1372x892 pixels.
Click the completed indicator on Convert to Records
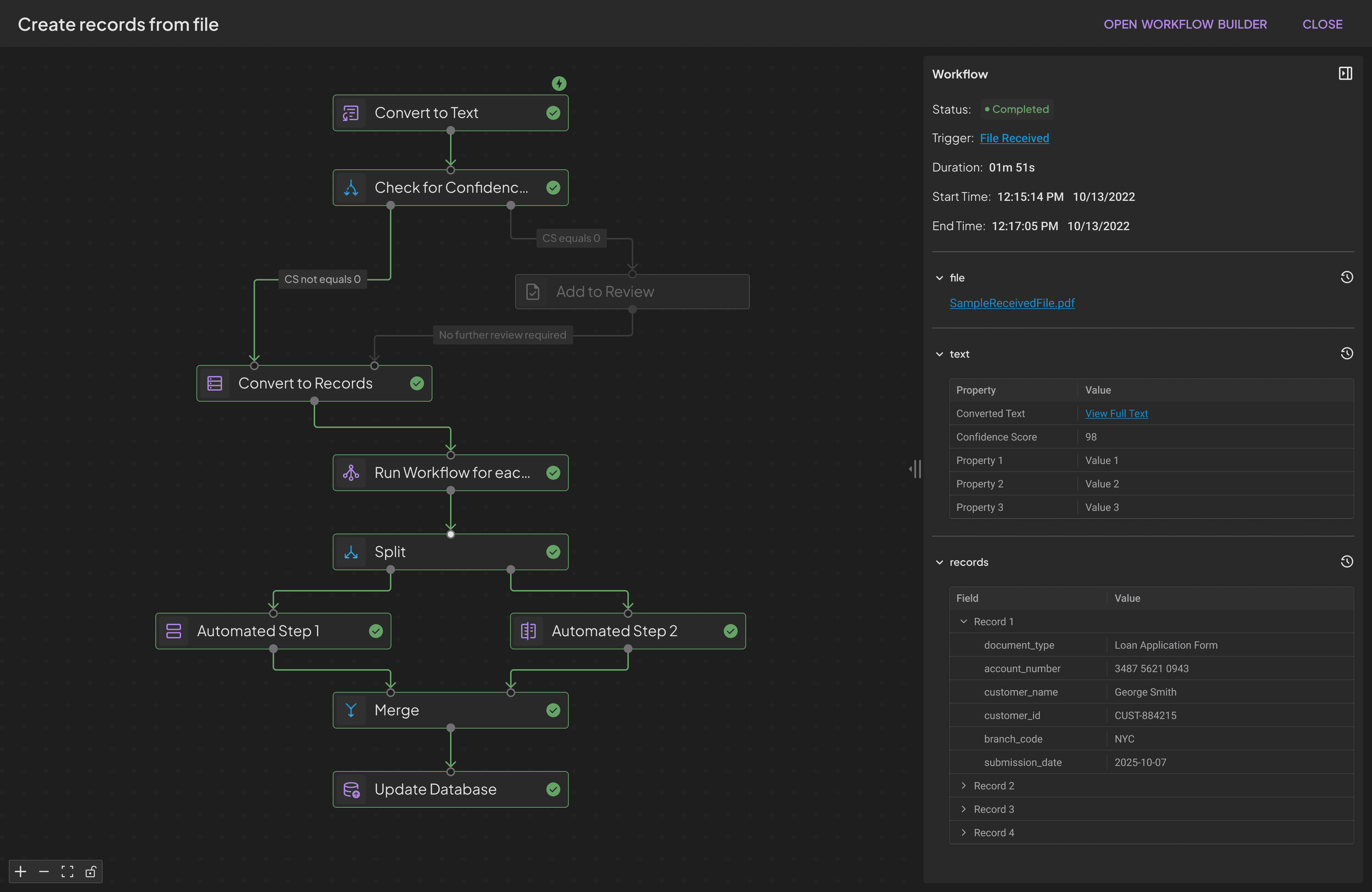[x=417, y=383]
